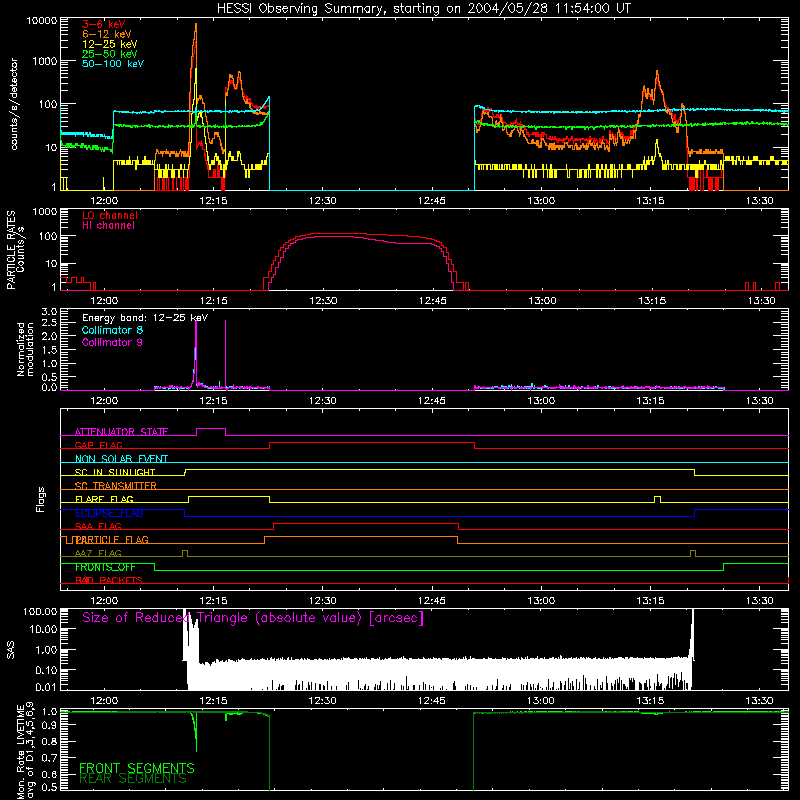Click the 'REAR SEGMENTS' legend label

pos(133,779)
